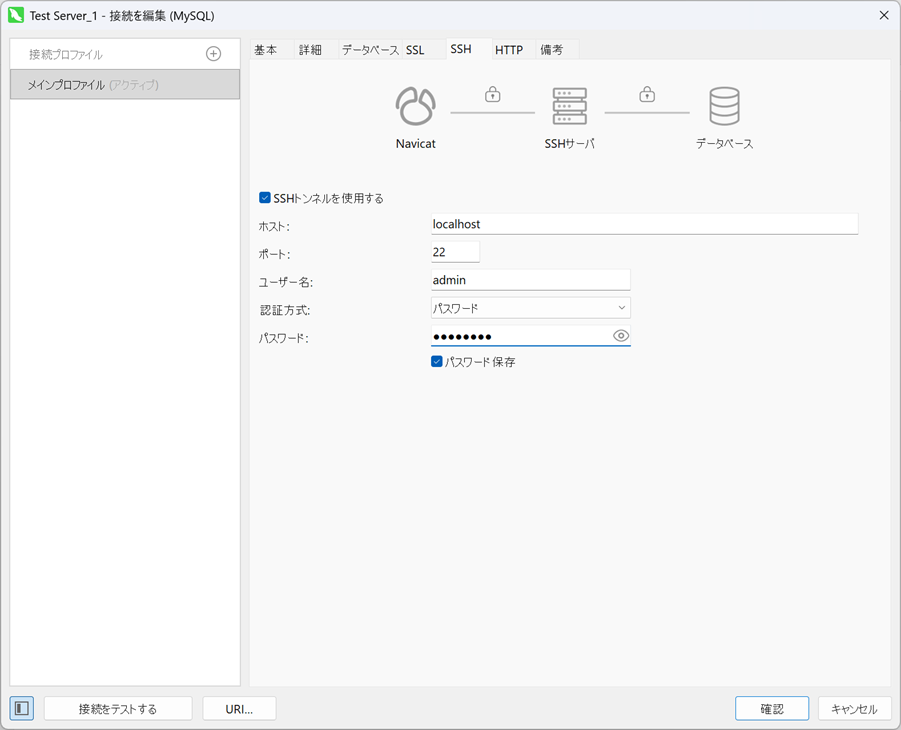Click the ユーザー名: label
Screen dimensions: 901x730
pyautogui.click(x=286, y=282)
